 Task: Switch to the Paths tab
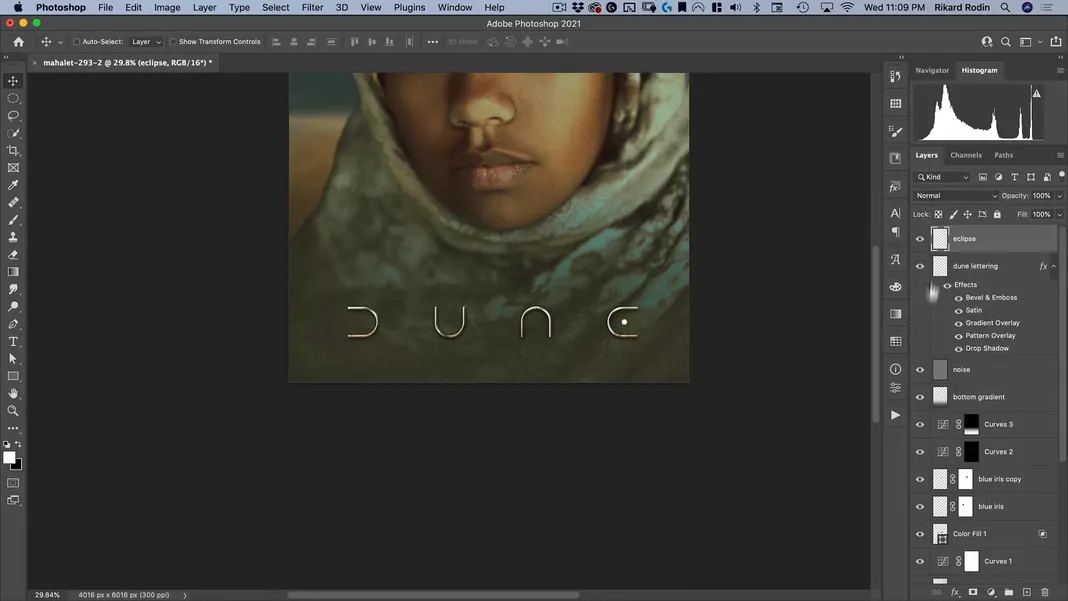pyautogui.click(x=1003, y=155)
